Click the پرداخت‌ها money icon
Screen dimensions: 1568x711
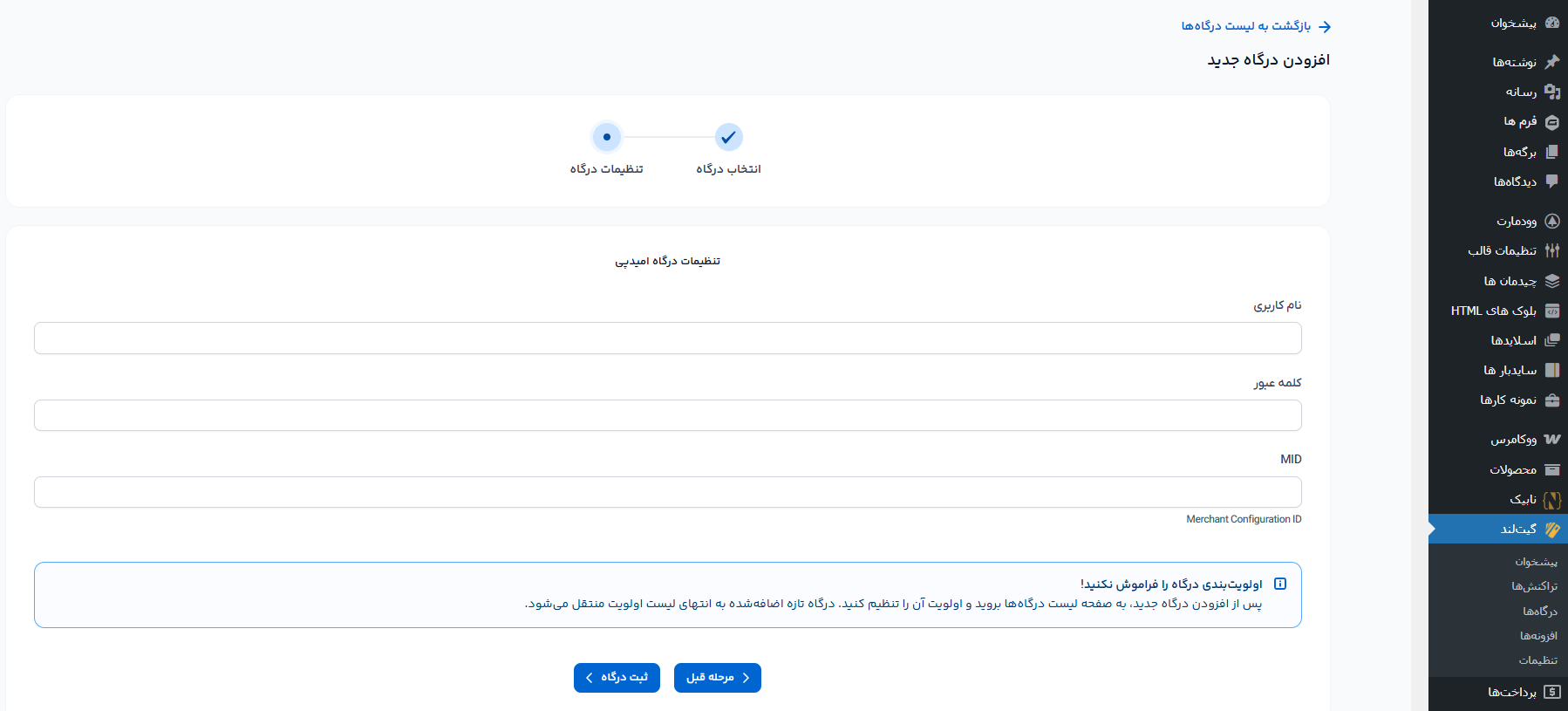(1551, 692)
